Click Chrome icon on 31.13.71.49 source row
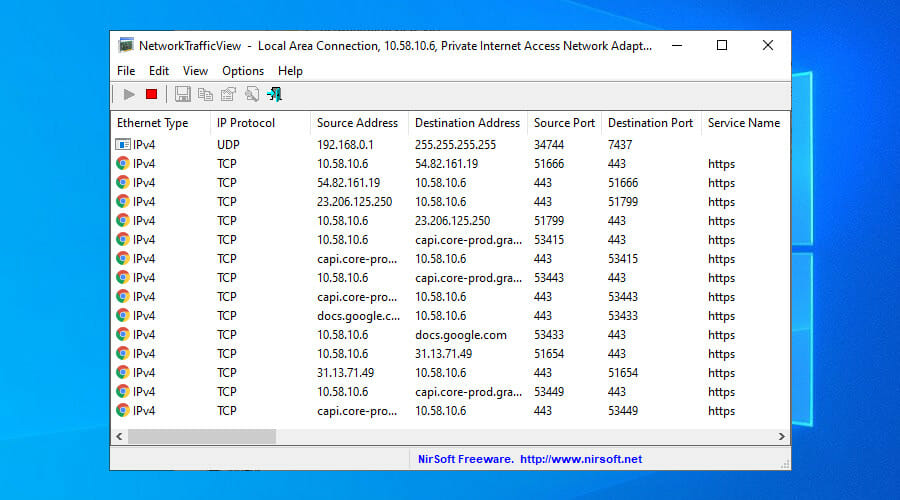Screen dimensions: 900x500 pos(122,372)
